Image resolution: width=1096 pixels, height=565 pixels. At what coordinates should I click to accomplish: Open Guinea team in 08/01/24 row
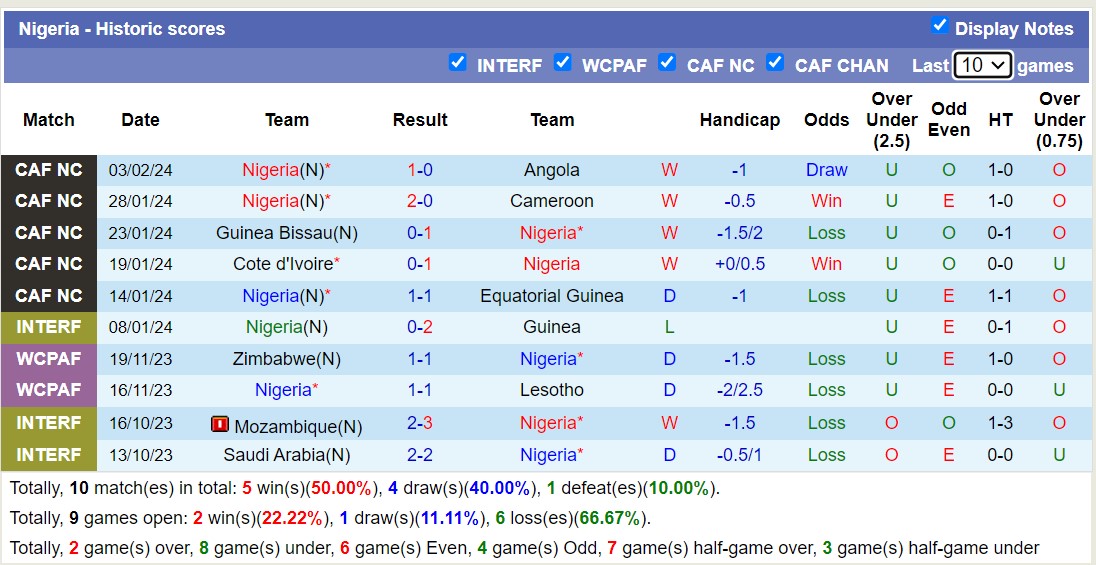pyautogui.click(x=551, y=327)
